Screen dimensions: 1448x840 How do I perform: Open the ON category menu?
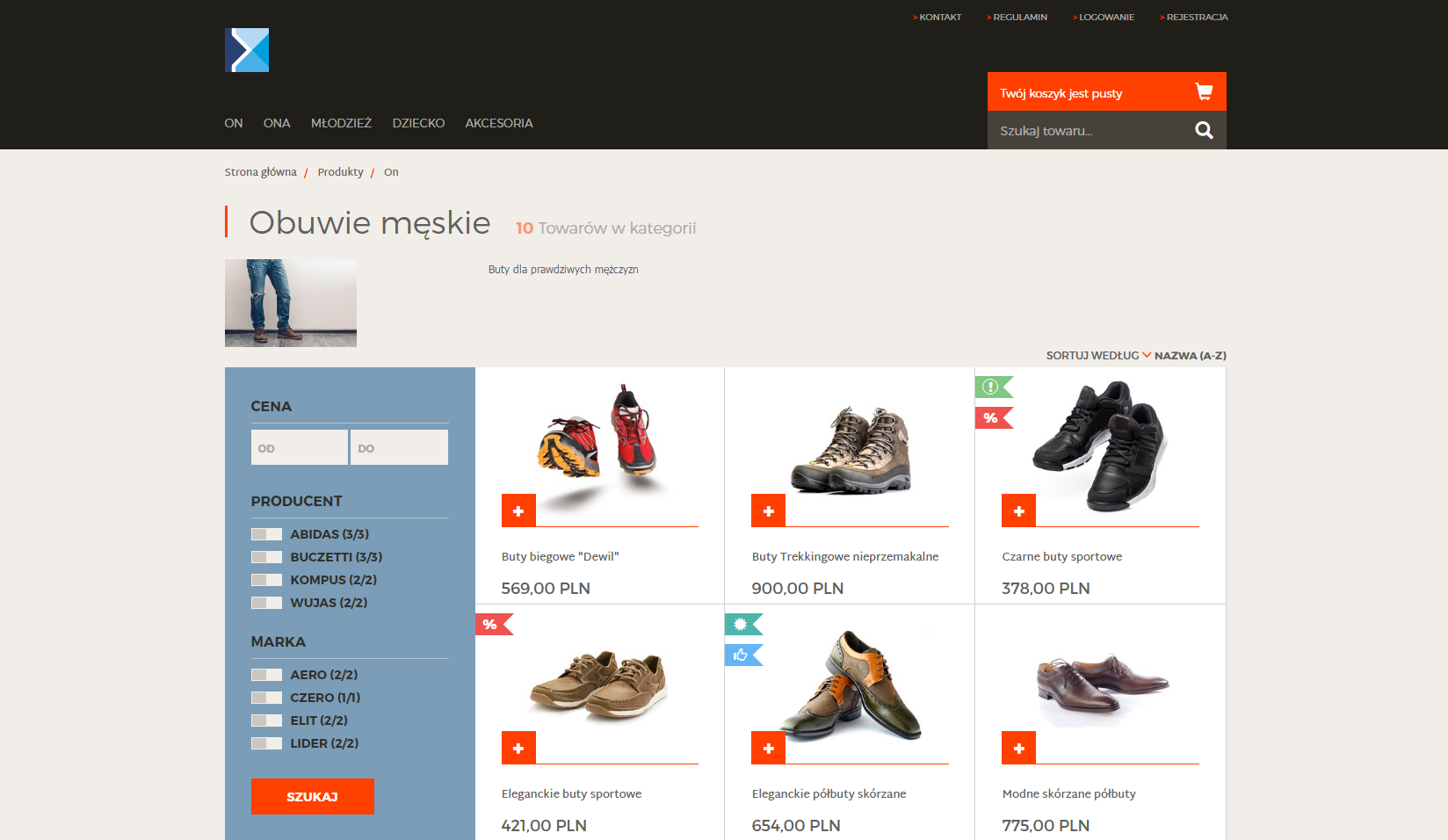(x=234, y=123)
